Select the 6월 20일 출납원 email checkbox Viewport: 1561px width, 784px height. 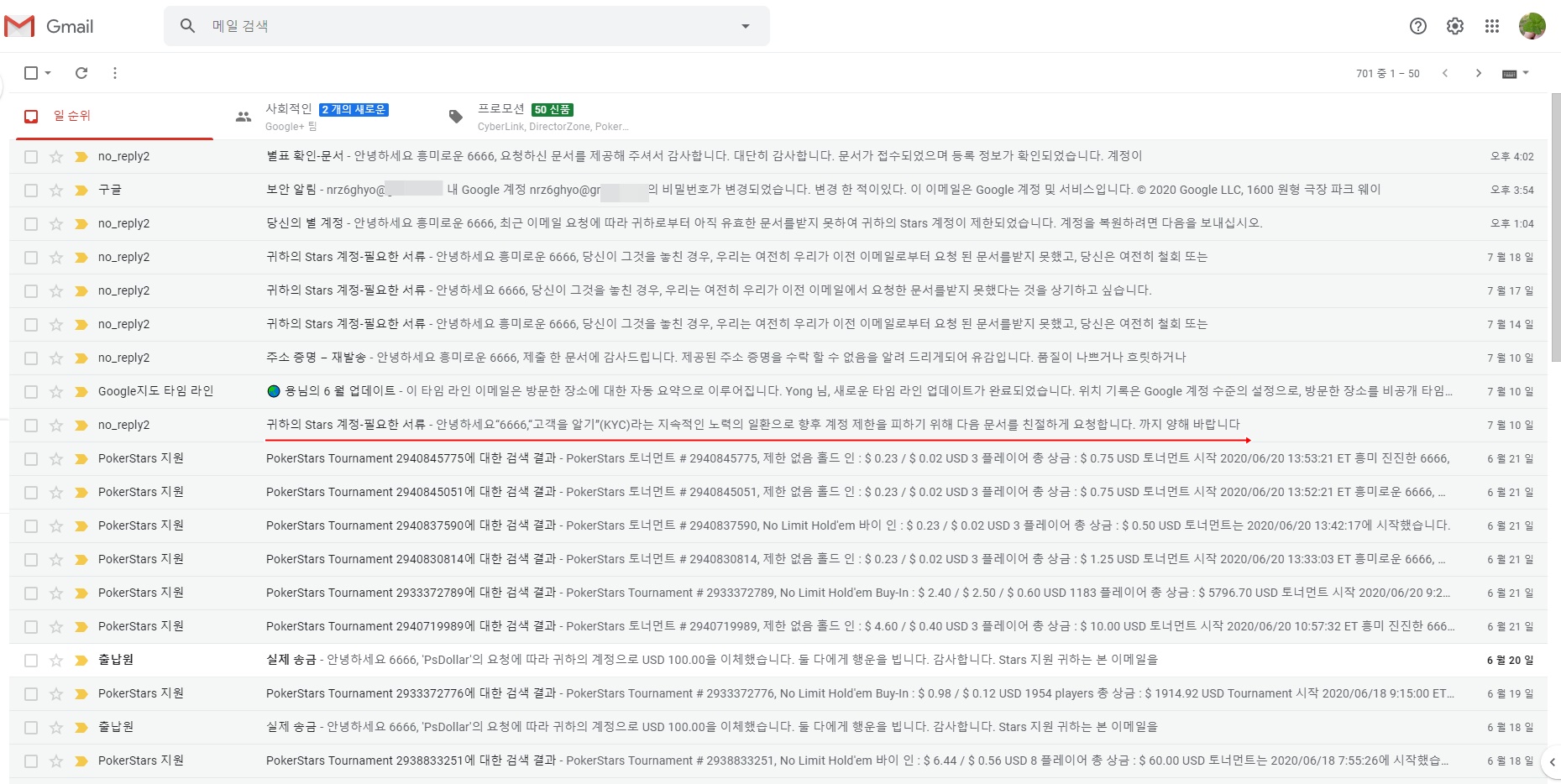31,660
